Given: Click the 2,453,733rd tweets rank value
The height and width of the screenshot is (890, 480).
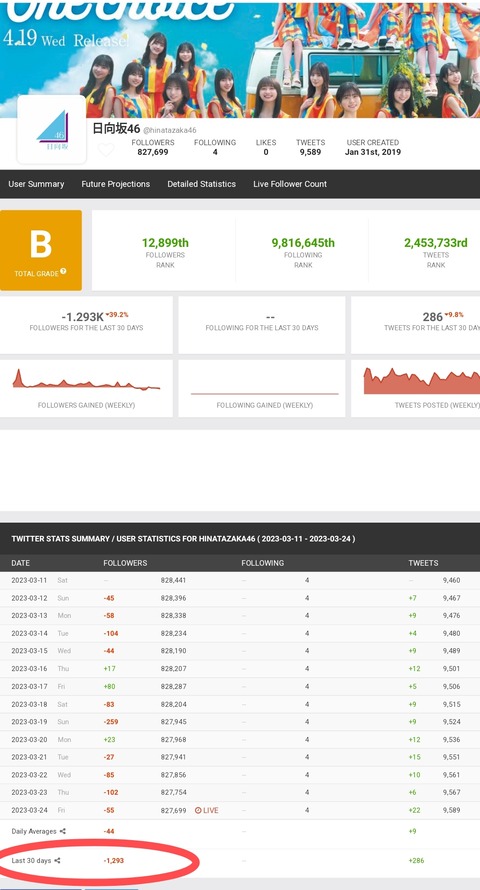Looking at the screenshot, I should tap(436, 243).
